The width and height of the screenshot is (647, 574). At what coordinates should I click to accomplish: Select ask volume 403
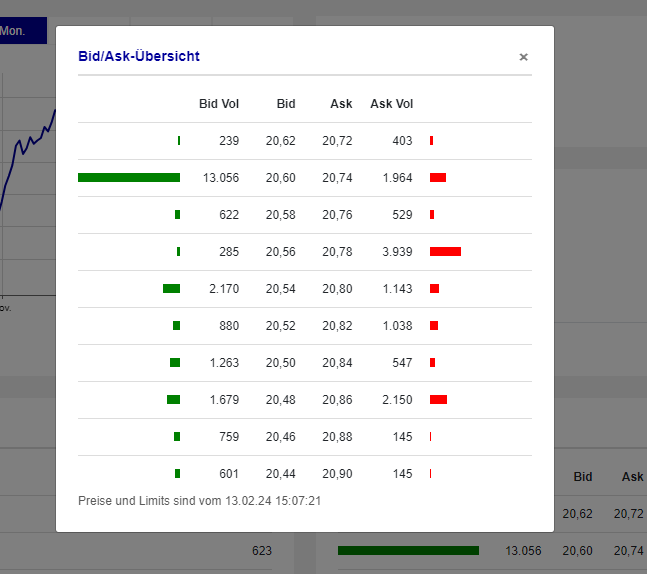click(402, 141)
